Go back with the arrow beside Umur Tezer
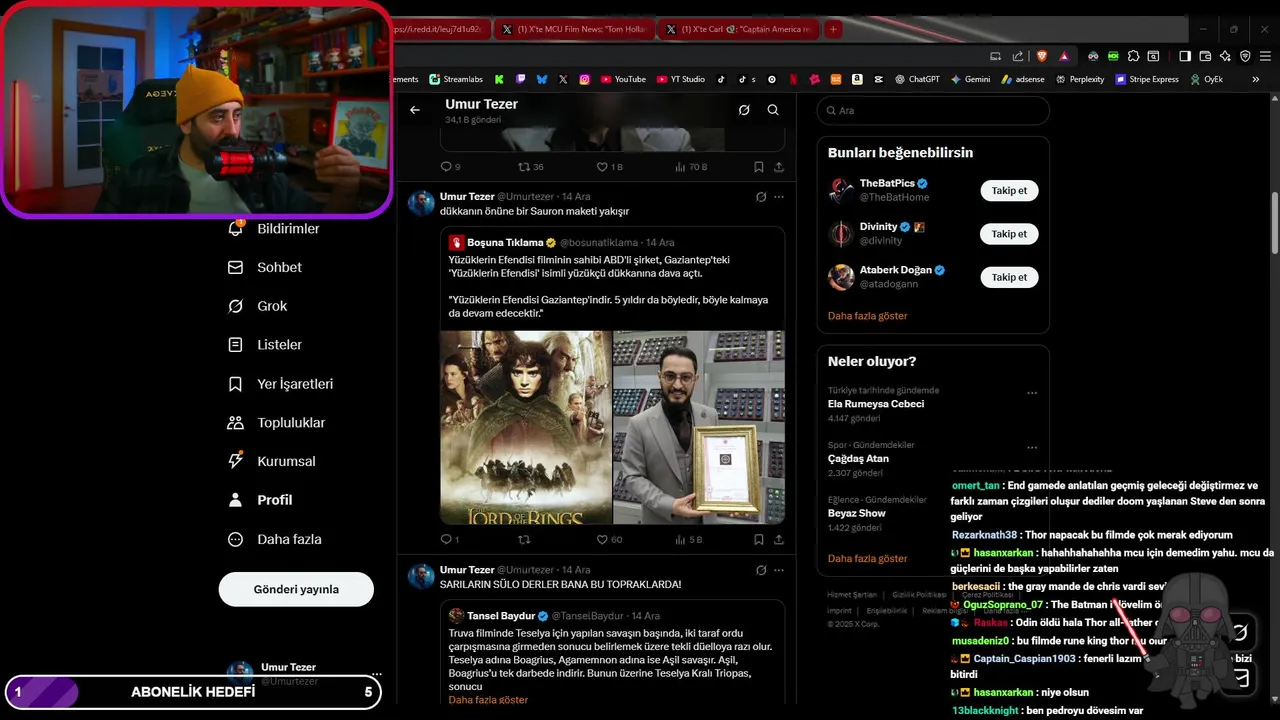Image resolution: width=1280 pixels, height=720 pixels. point(415,110)
